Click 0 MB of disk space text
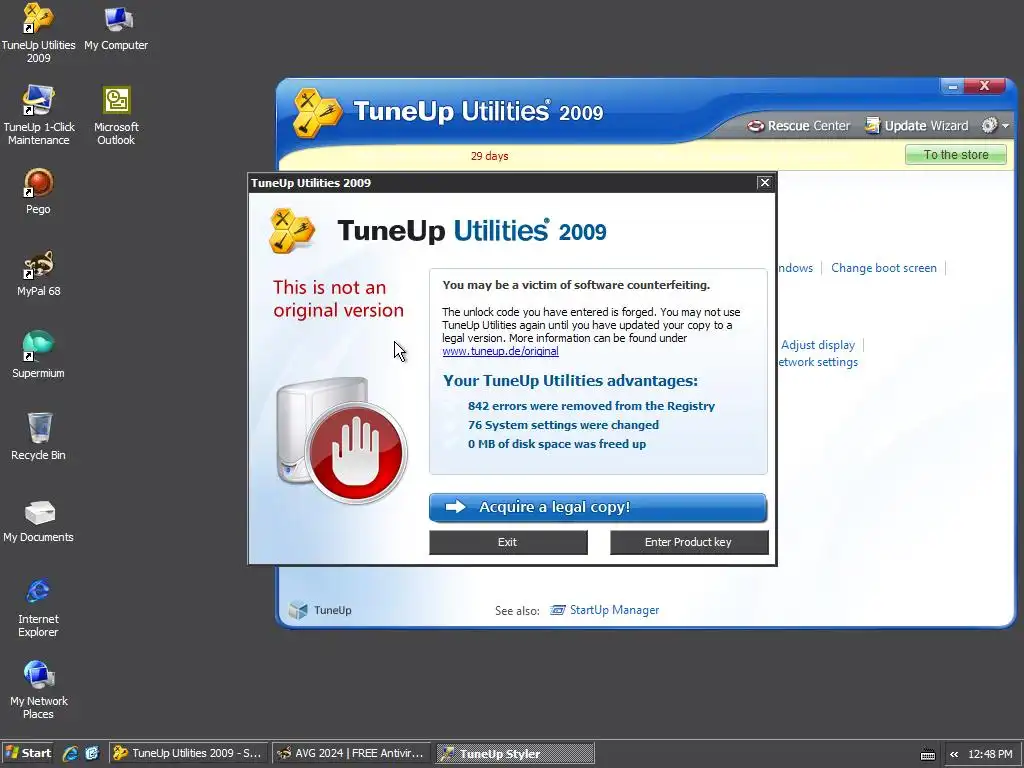This screenshot has width=1024, height=768. [x=556, y=444]
